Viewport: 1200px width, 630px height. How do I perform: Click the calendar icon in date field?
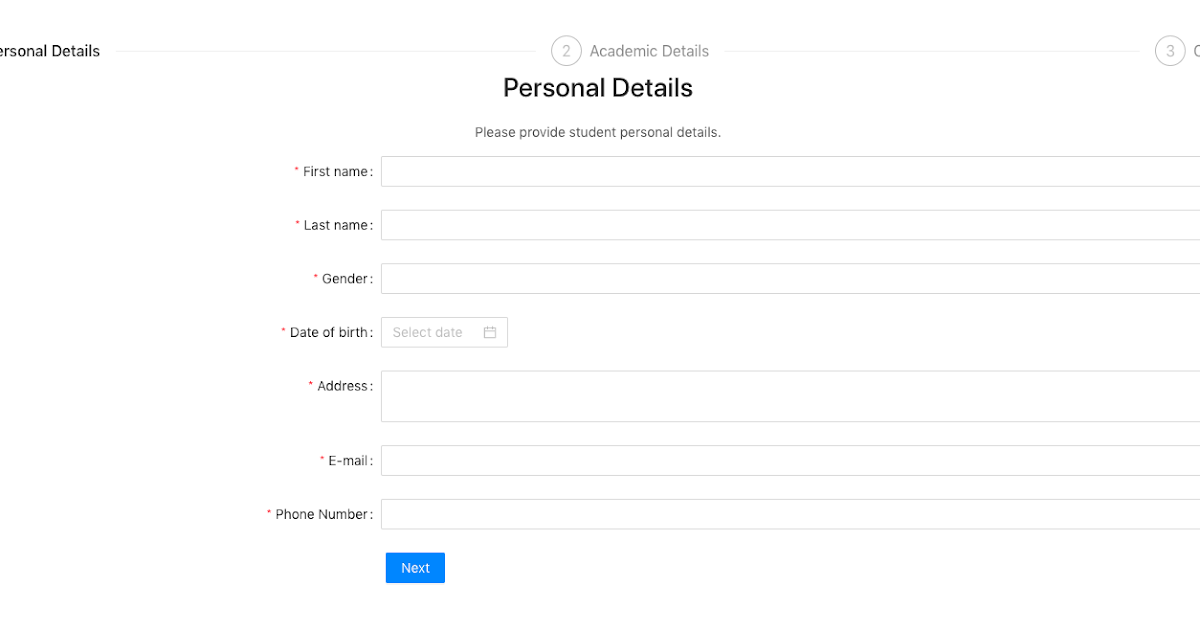coord(490,333)
